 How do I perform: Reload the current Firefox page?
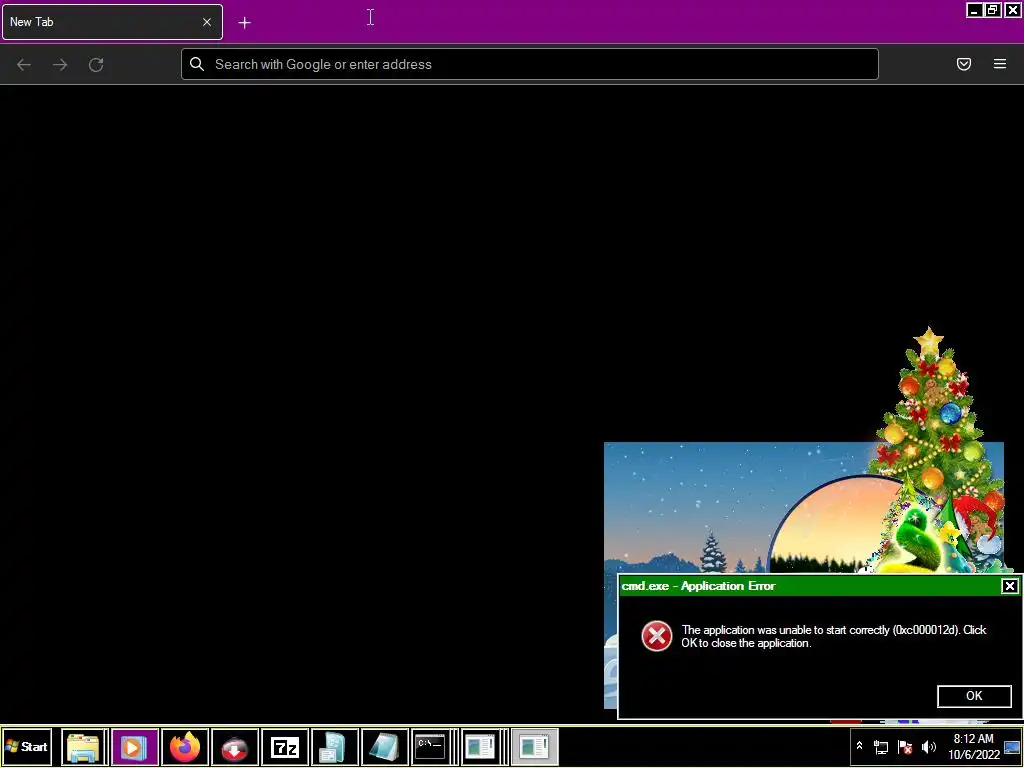coord(96,65)
